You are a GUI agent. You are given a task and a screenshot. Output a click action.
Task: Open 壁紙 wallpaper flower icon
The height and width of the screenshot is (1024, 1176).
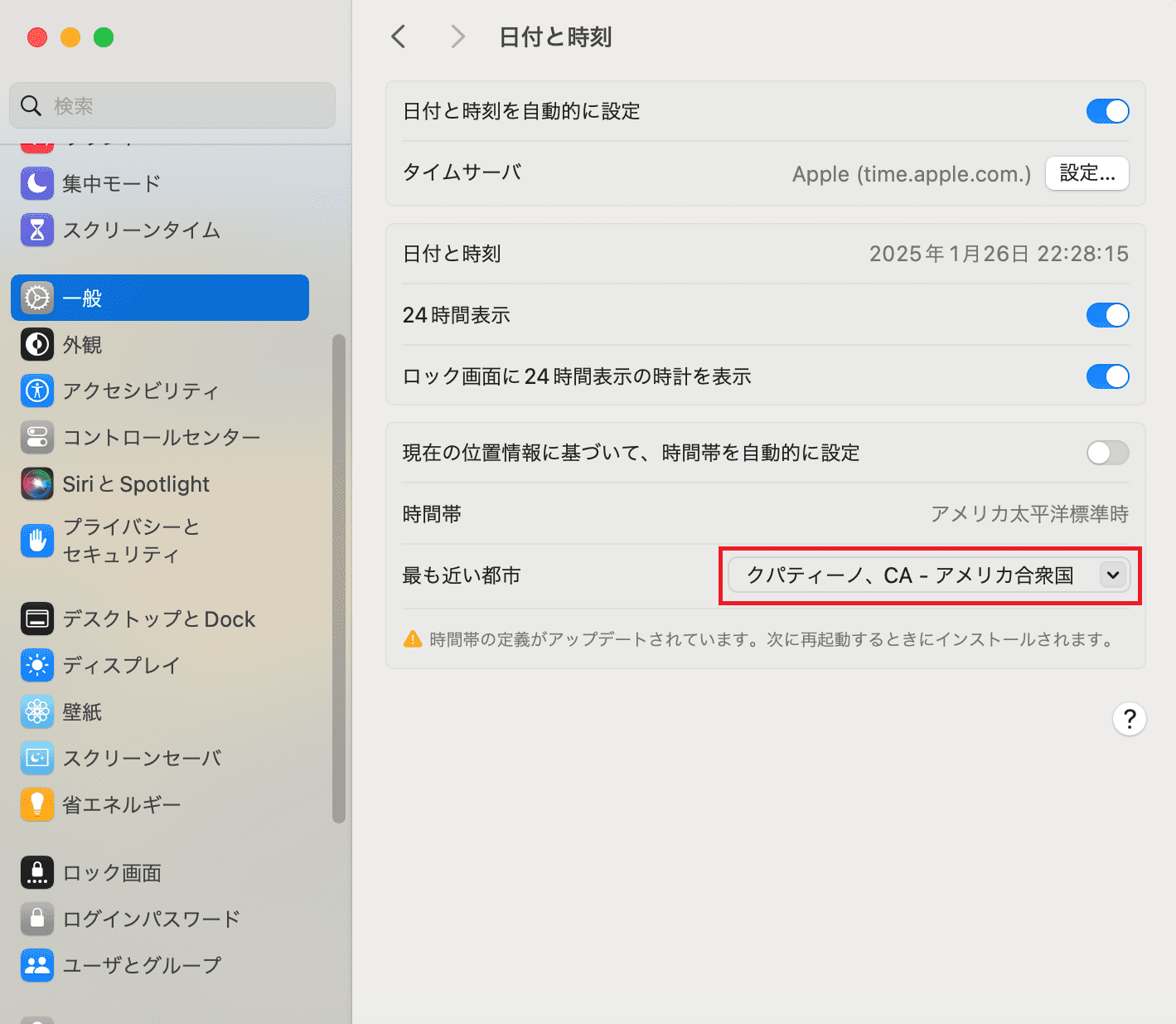37,711
